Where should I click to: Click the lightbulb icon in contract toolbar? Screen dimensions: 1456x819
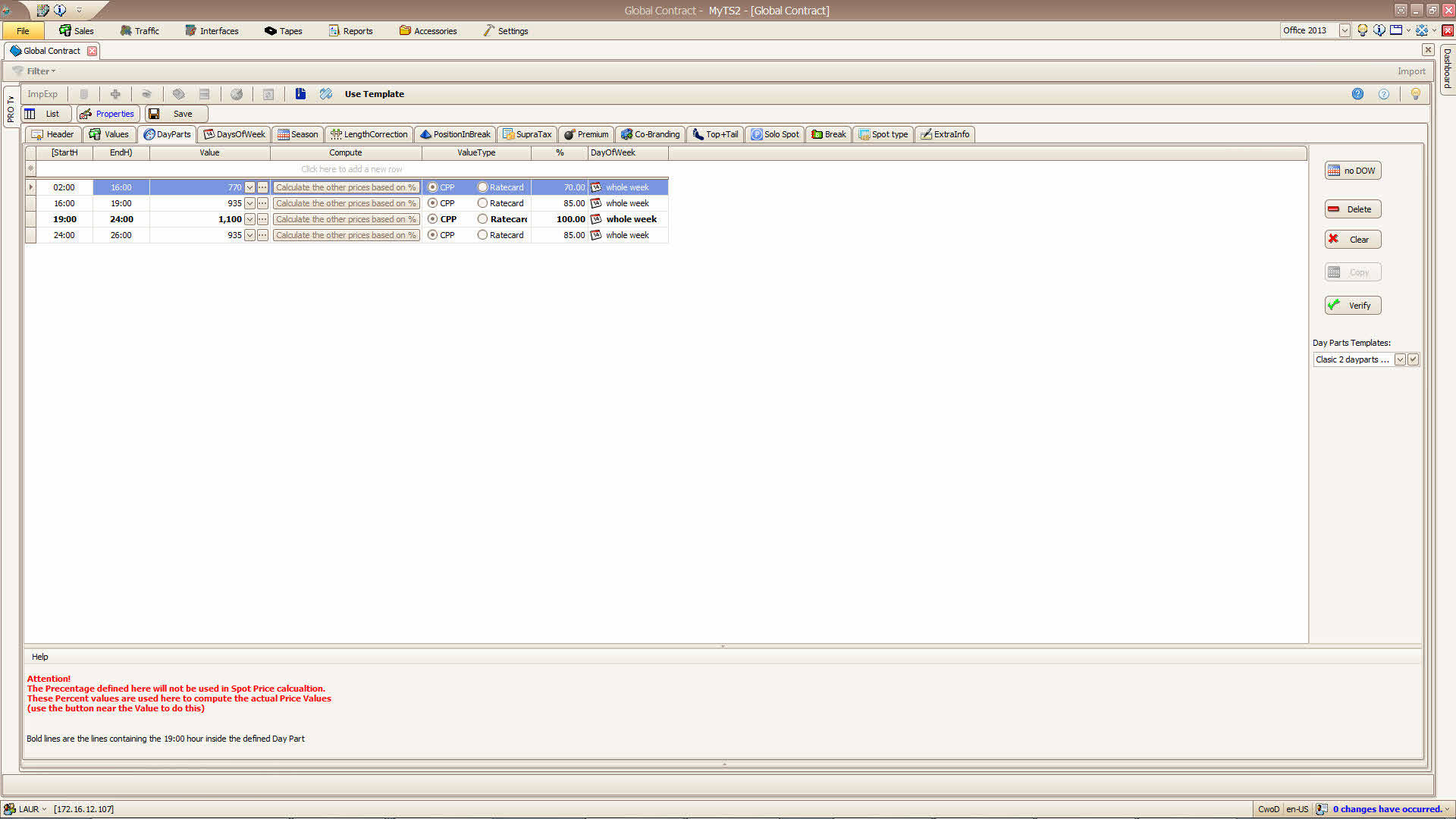coord(1415,94)
